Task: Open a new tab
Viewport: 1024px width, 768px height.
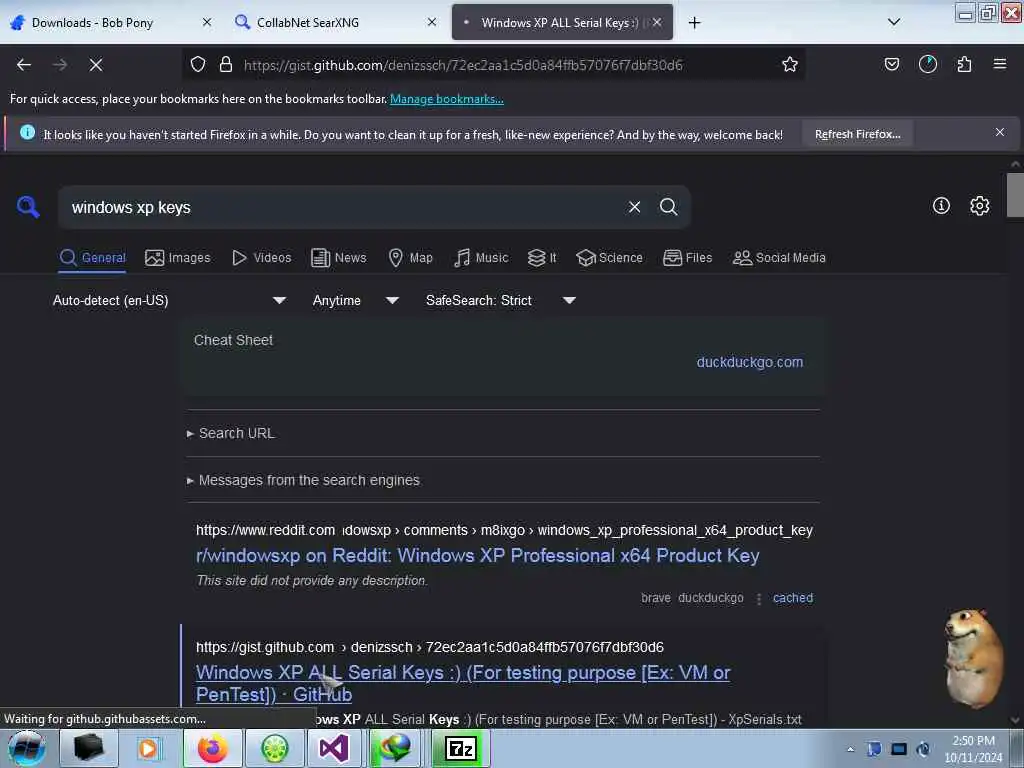Action: [x=694, y=23]
